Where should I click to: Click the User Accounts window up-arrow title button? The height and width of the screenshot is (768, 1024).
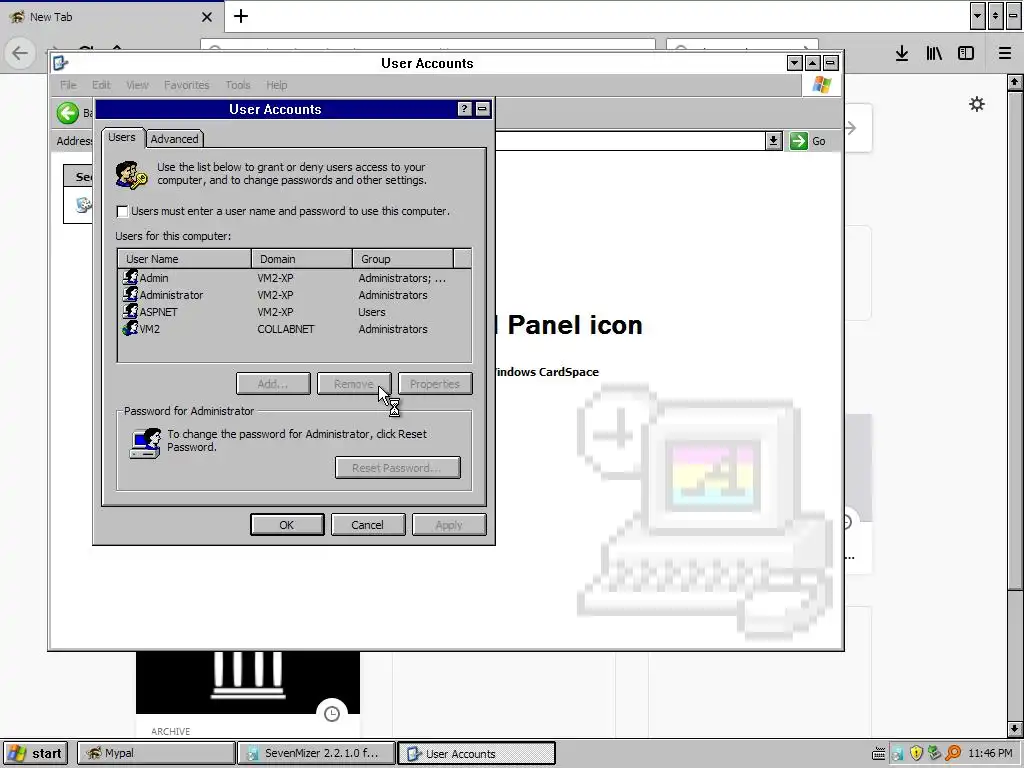tap(812, 63)
